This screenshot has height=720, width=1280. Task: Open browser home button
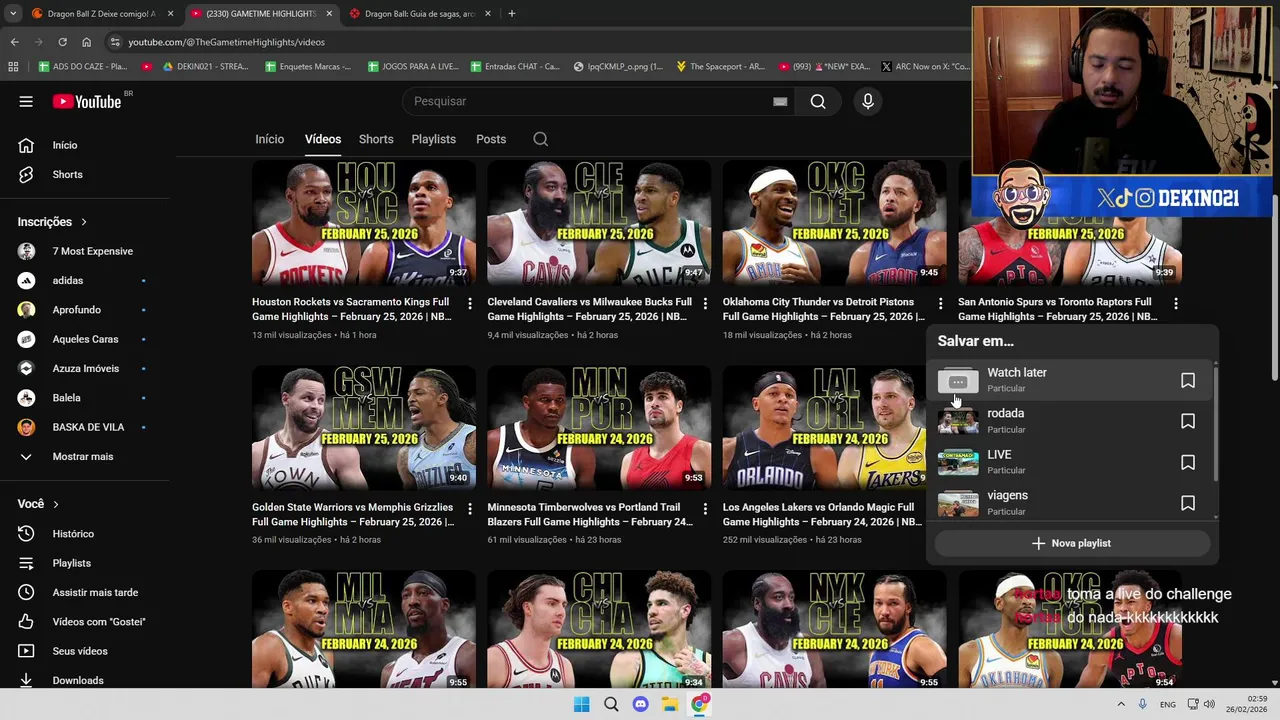tap(86, 42)
